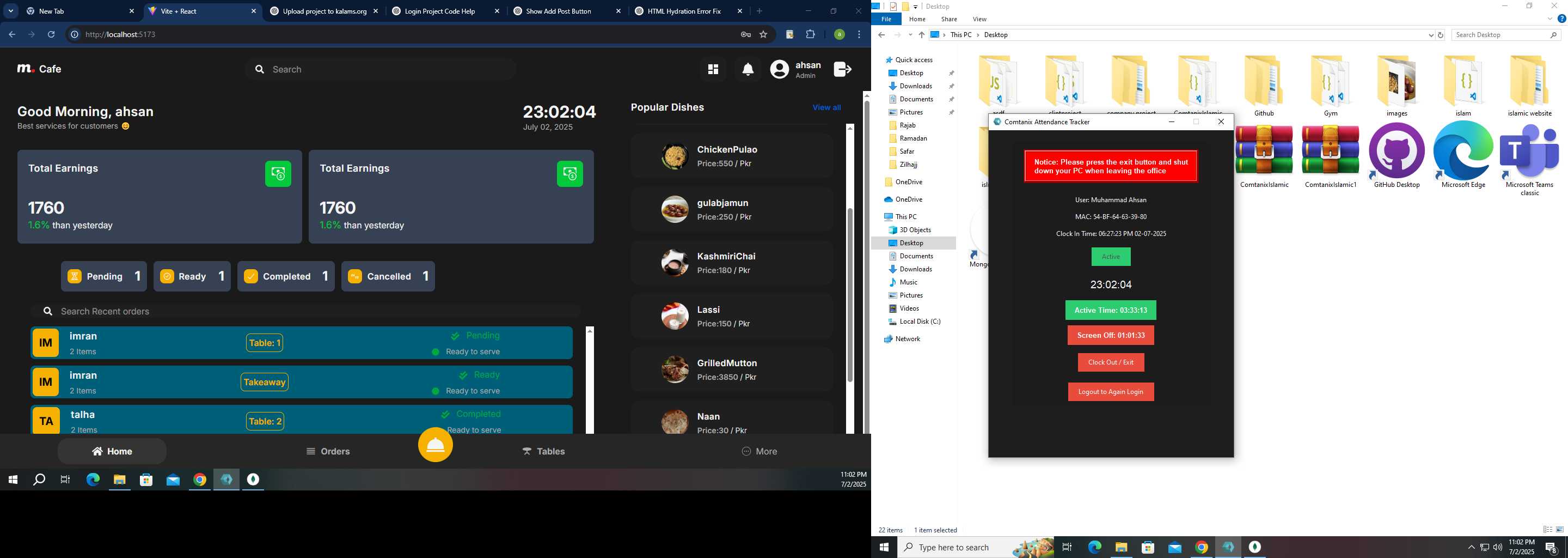Switch to Login Project Code Help tab
This screenshot has height=558, width=1568.
tap(439, 11)
